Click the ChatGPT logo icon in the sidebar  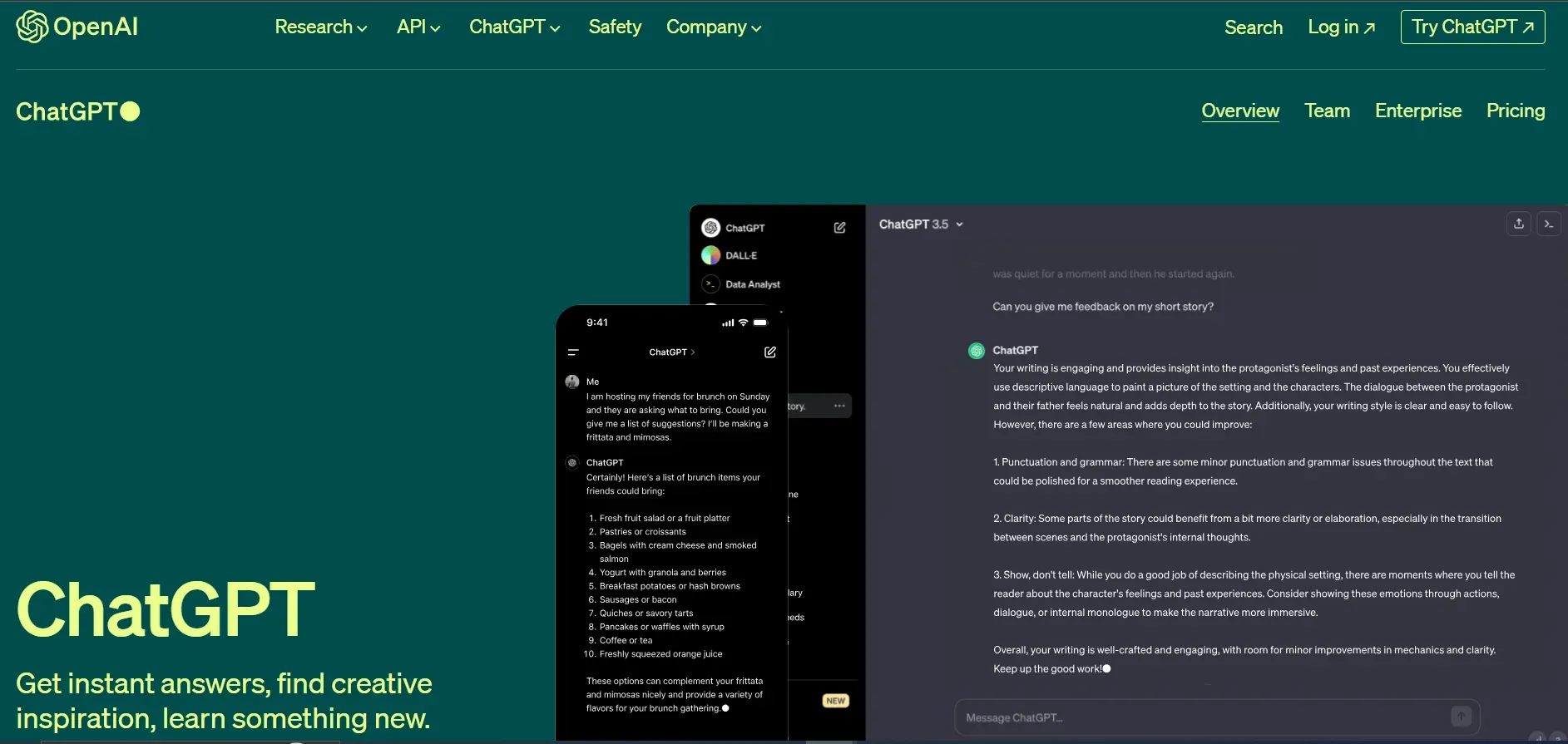(710, 228)
